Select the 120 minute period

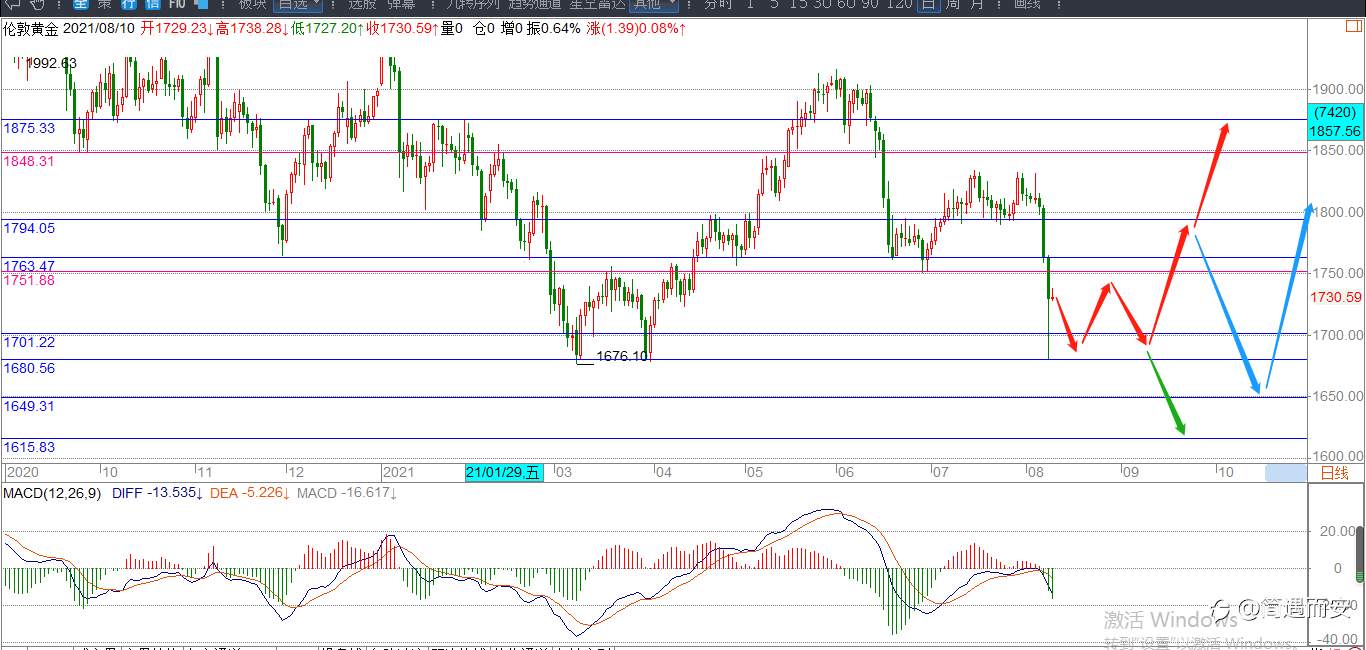[x=900, y=4]
